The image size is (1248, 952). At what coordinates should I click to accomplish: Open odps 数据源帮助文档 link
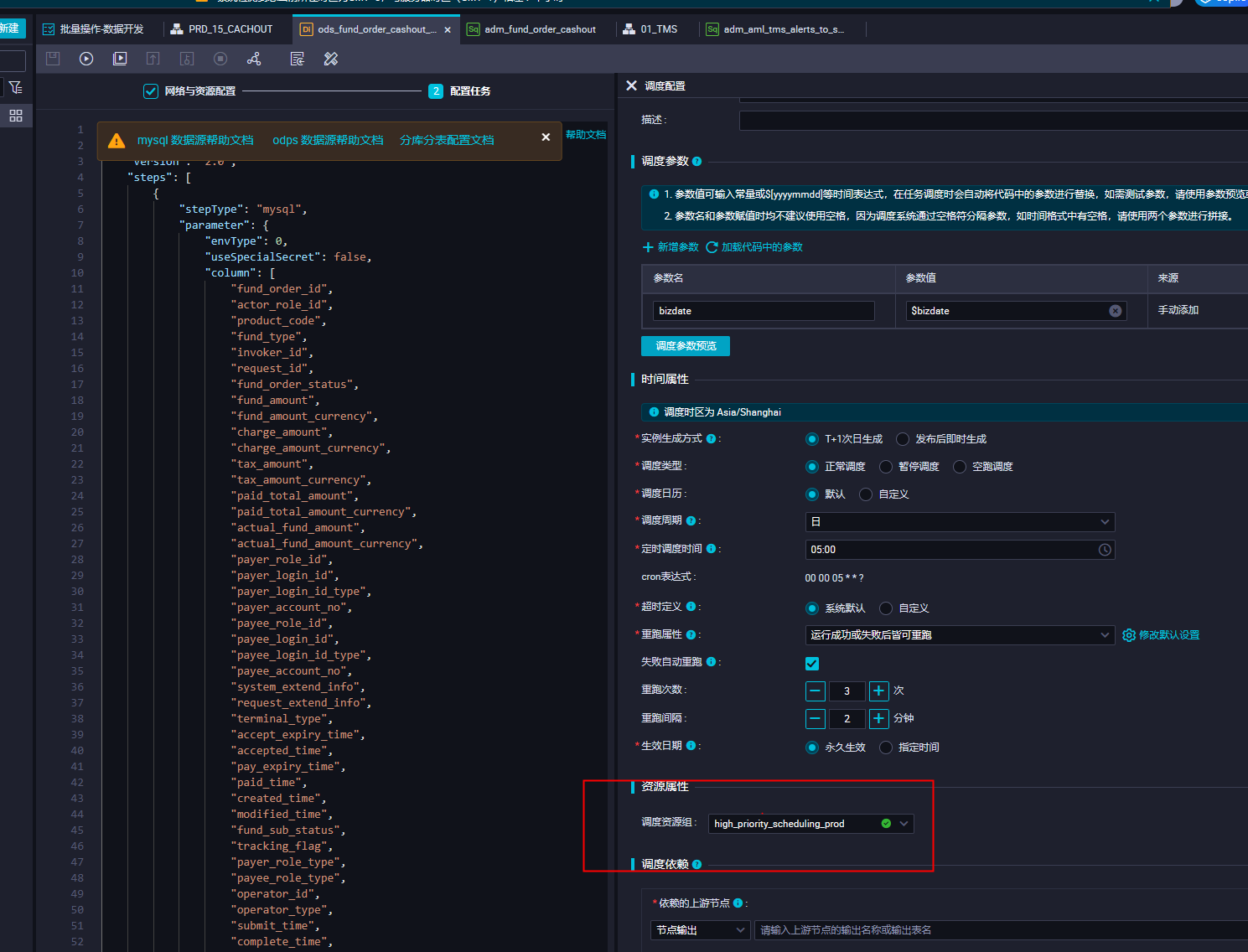328,140
